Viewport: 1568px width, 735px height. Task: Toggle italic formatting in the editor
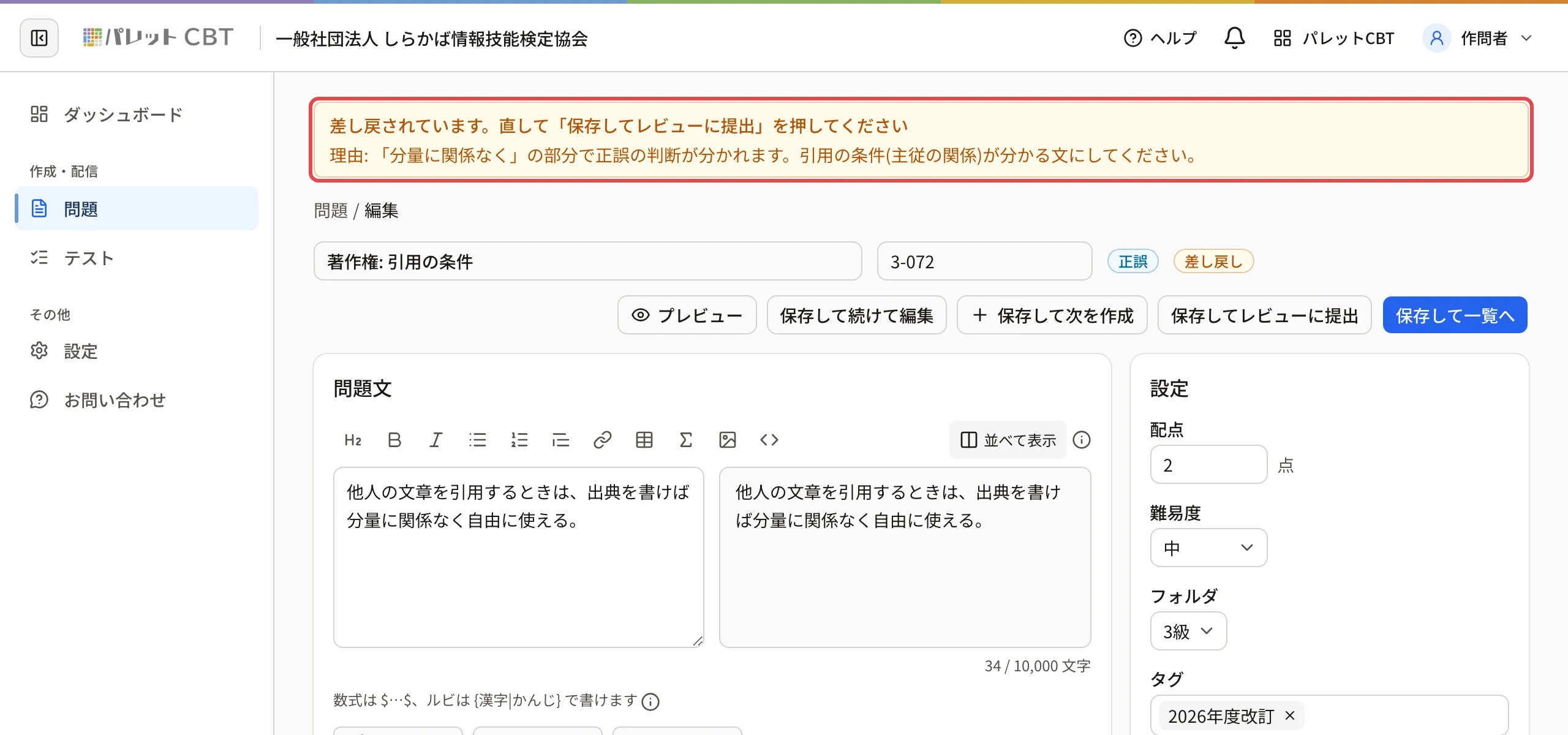435,440
